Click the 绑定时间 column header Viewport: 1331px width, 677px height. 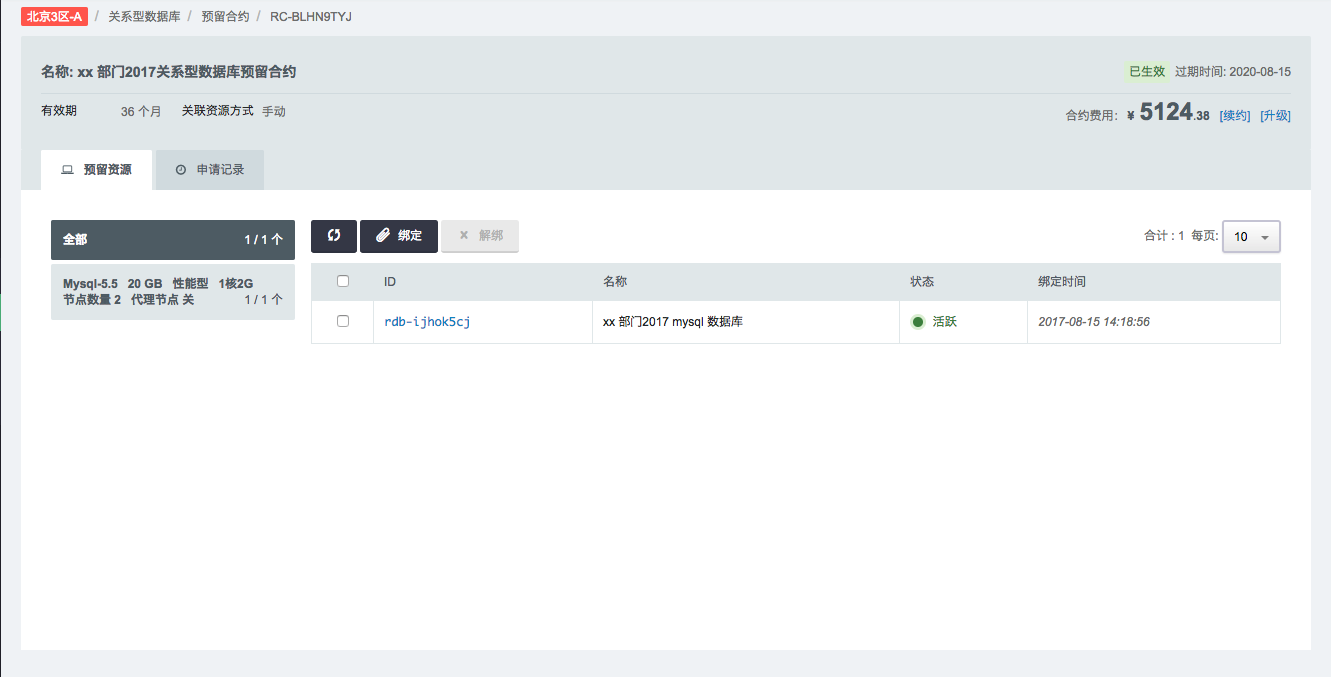pyautogui.click(x=1061, y=282)
